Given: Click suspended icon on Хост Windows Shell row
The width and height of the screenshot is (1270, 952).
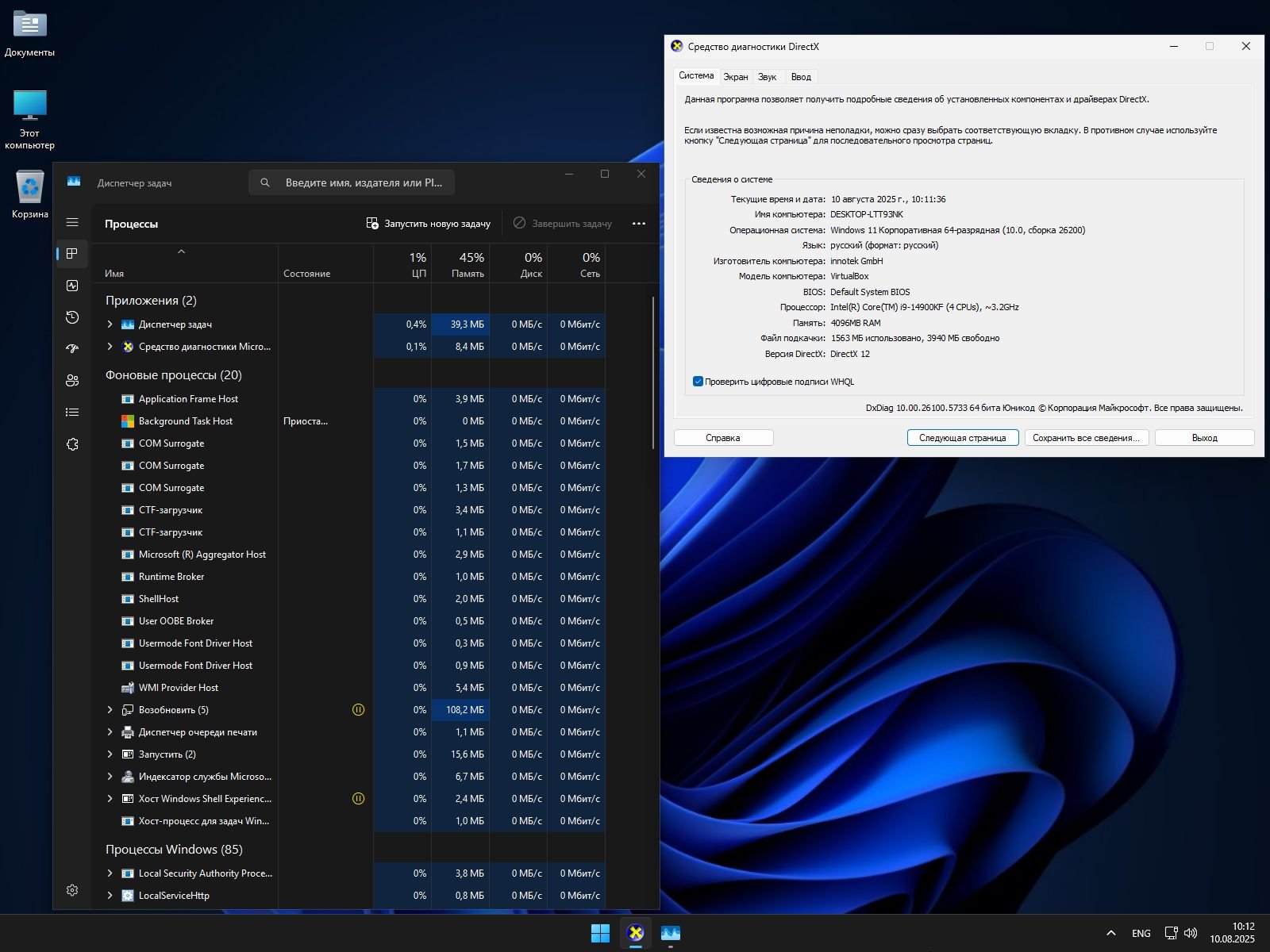Looking at the screenshot, I should (358, 799).
